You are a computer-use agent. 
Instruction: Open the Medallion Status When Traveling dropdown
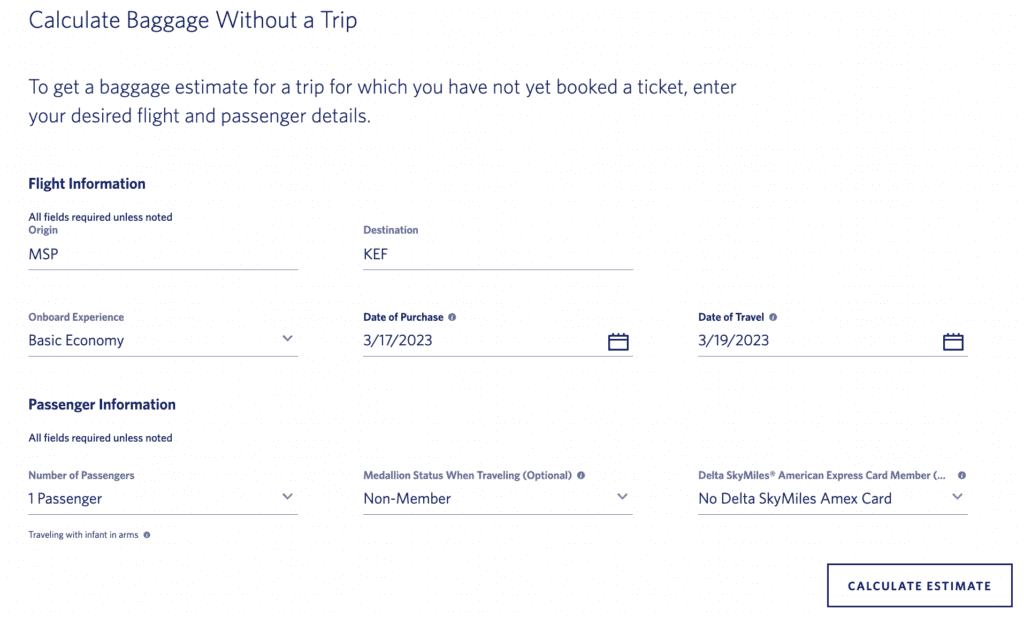(x=623, y=497)
